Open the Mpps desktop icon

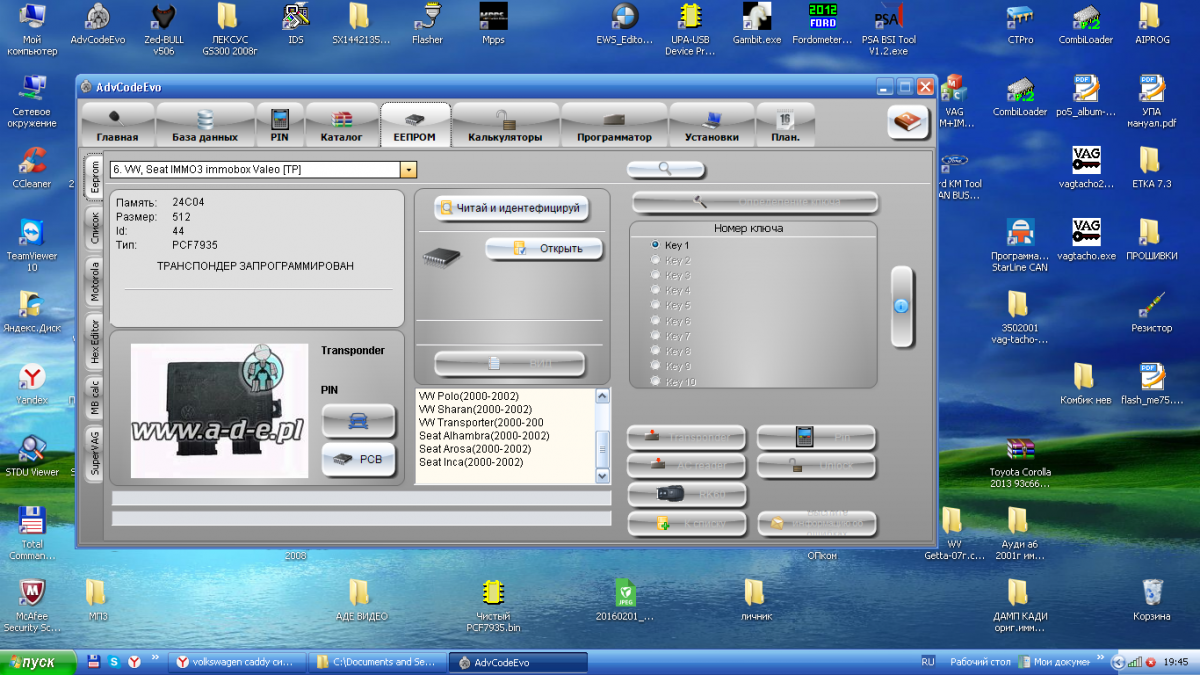[493, 25]
